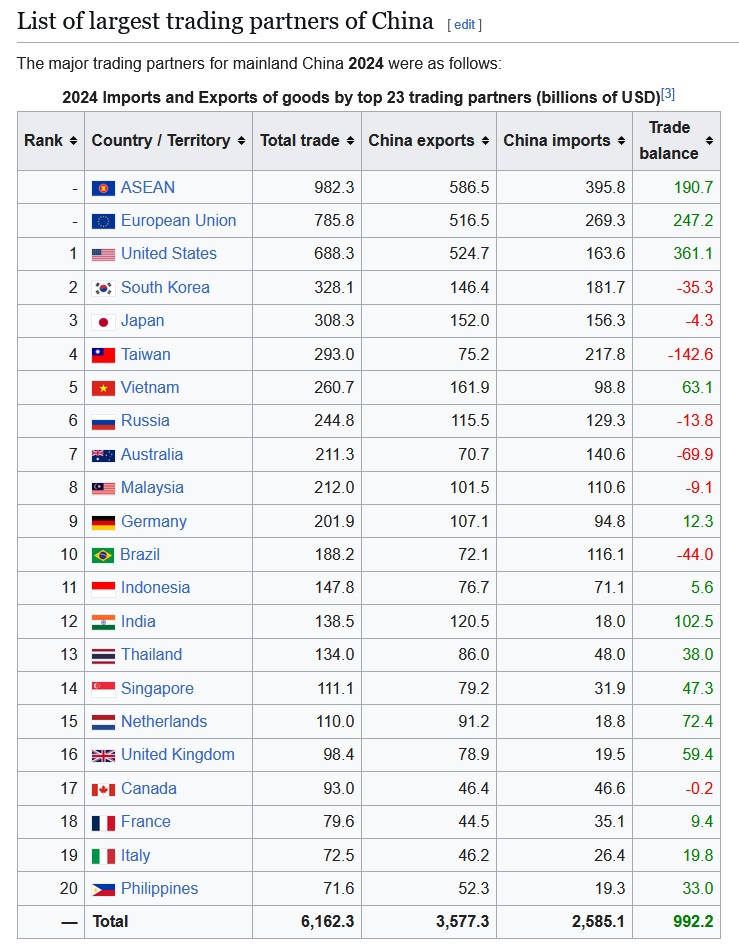Visit the Singapore link
739x951 pixels.
coord(157,688)
